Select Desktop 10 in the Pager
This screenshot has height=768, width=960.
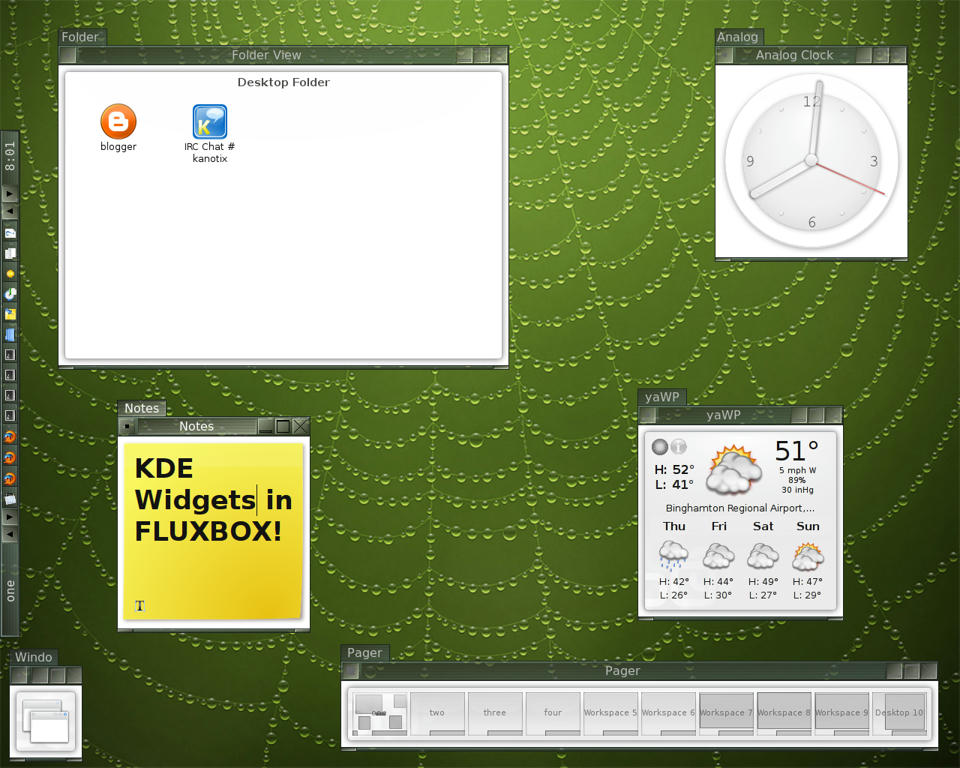[899, 712]
